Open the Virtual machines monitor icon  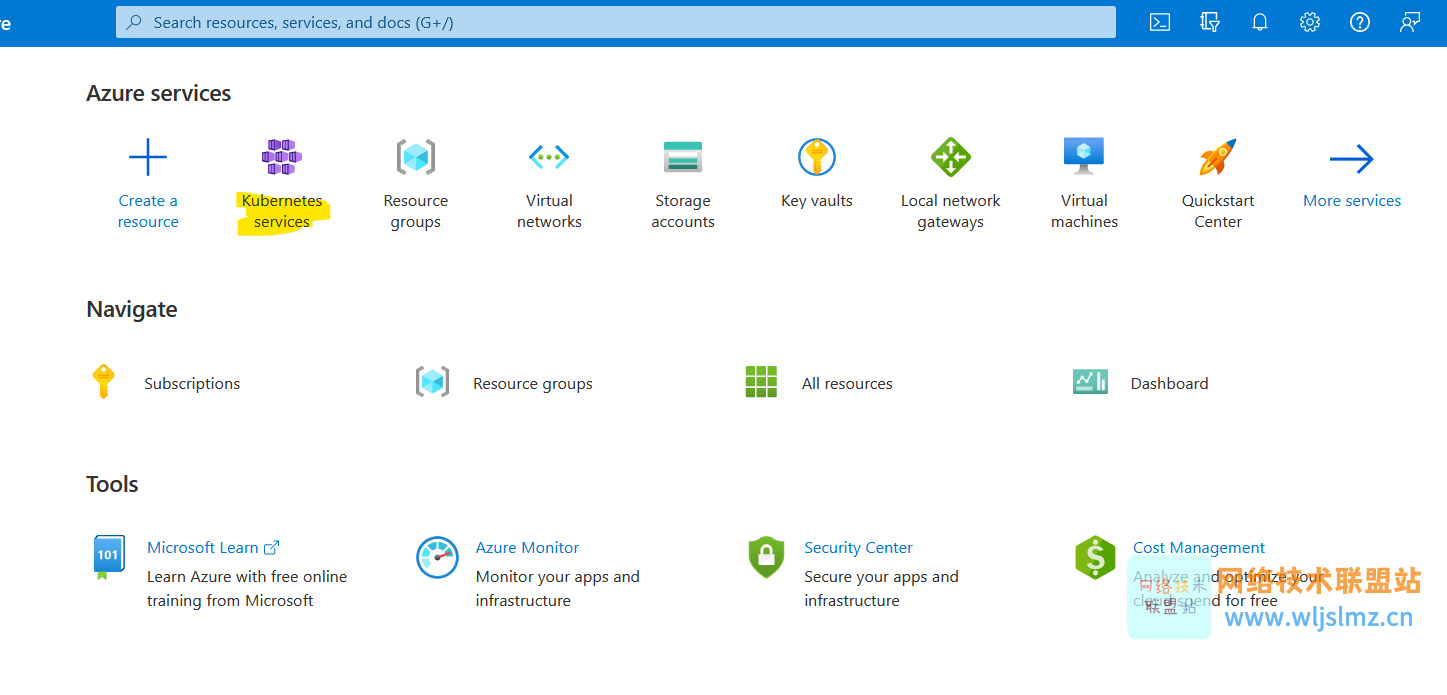pos(1084,156)
